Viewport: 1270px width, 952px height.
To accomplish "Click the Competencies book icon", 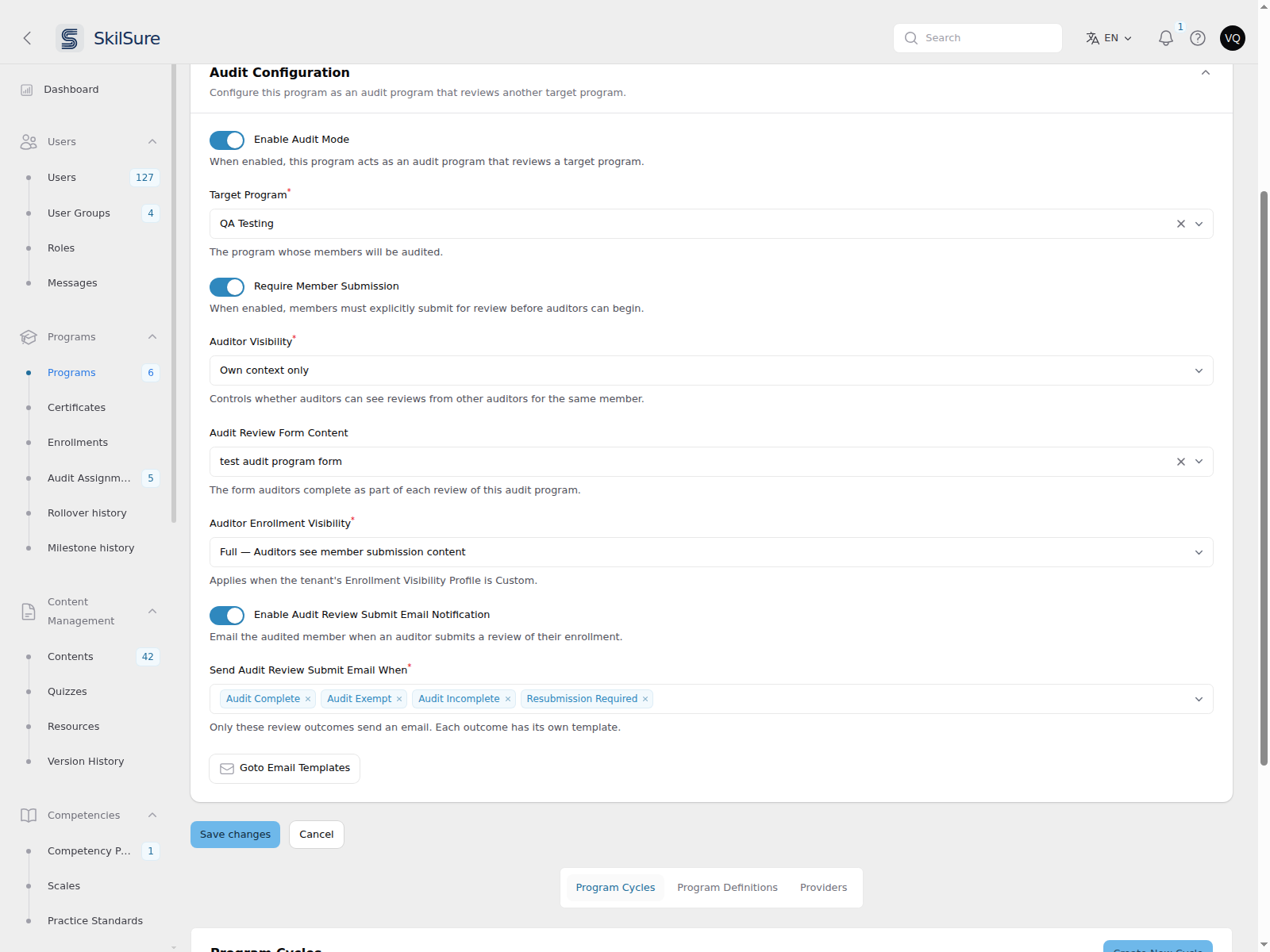I will (x=29, y=816).
